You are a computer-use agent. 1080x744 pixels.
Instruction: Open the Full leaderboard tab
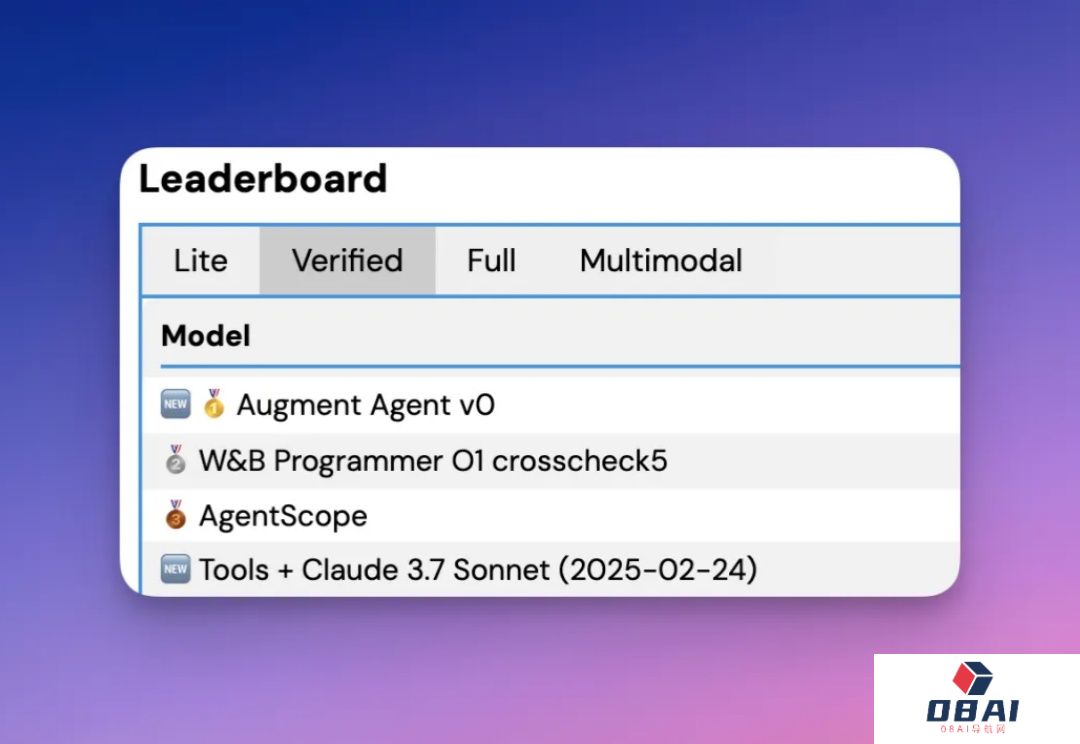pos(491,260)
